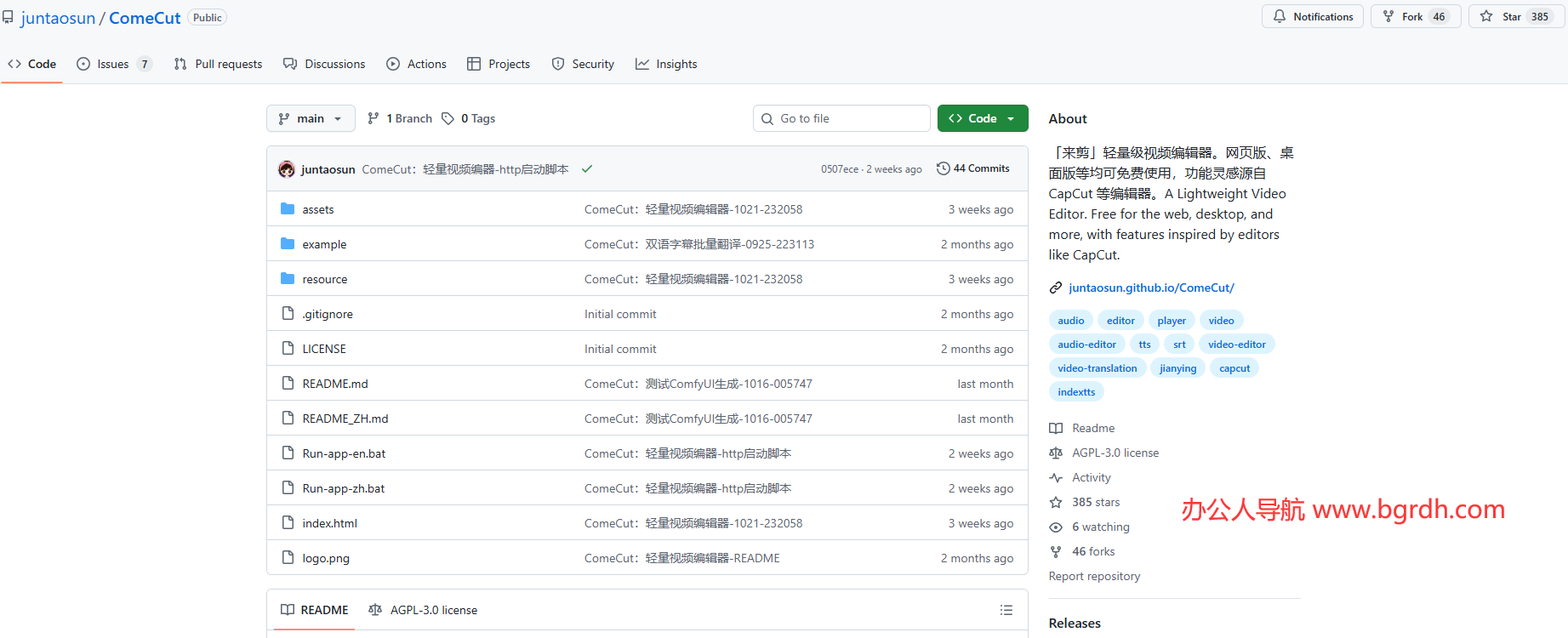
Task: Open the Insights tab
Action: tap(666, 64)
